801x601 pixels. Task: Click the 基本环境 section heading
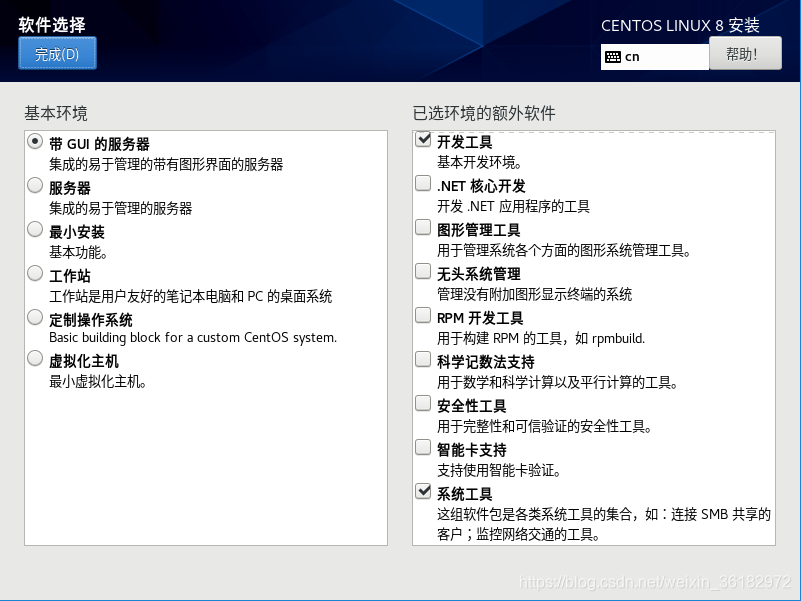(x=56, y=113)
